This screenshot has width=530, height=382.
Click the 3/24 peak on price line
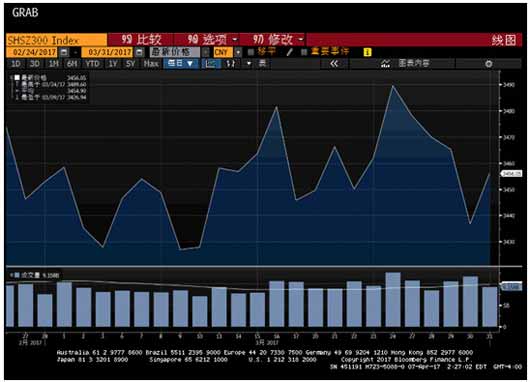[392, 86]
